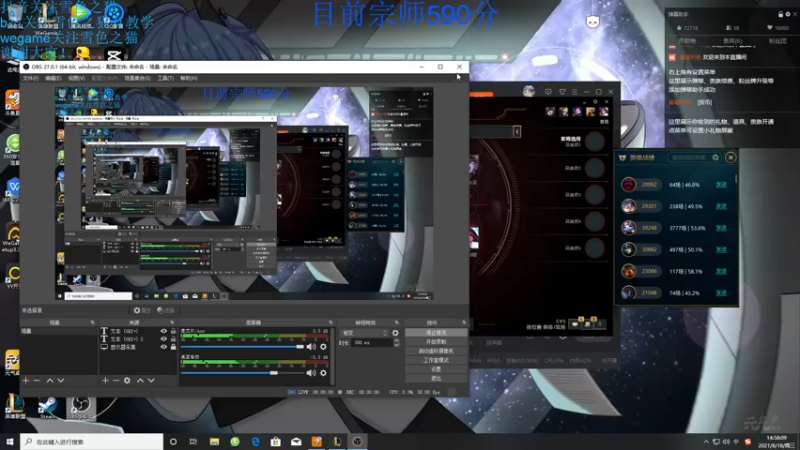The image size is (800, 450).
Task: Open source properties via the gear icon
Action: pyautogui.click(x=127, y=381)
